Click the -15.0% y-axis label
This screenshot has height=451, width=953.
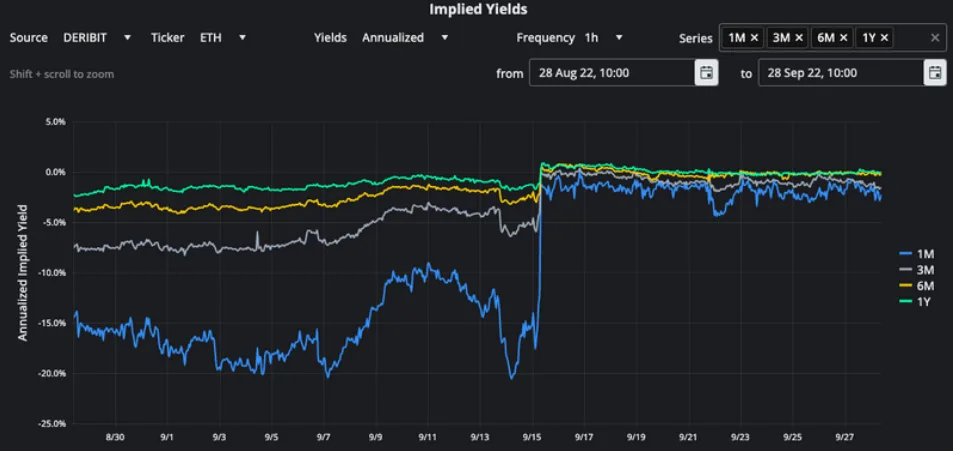(52, 323)
